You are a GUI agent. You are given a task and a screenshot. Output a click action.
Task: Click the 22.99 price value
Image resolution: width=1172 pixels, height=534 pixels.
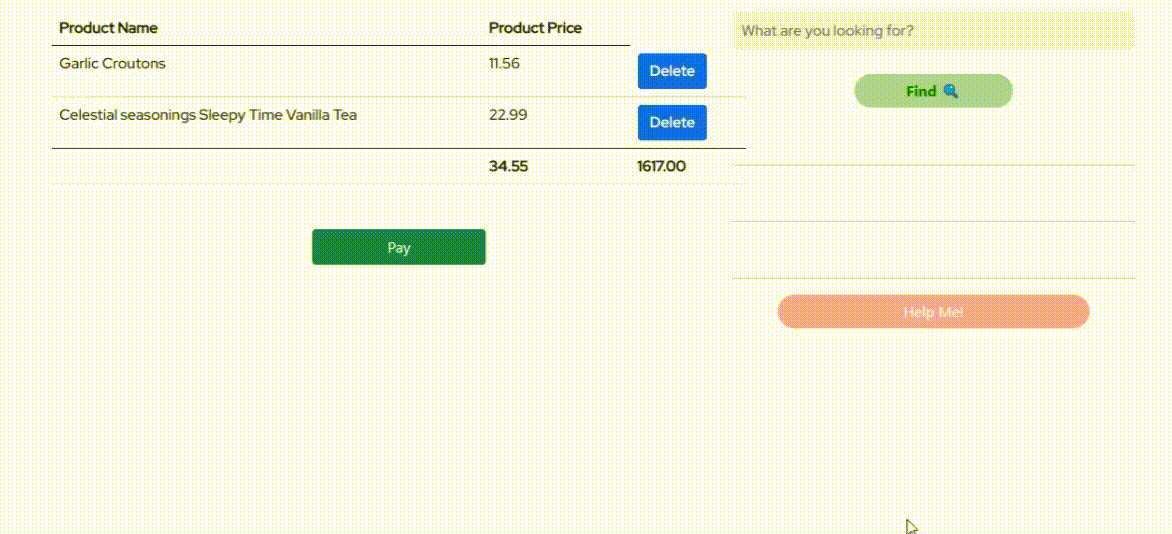pos(508,115)
